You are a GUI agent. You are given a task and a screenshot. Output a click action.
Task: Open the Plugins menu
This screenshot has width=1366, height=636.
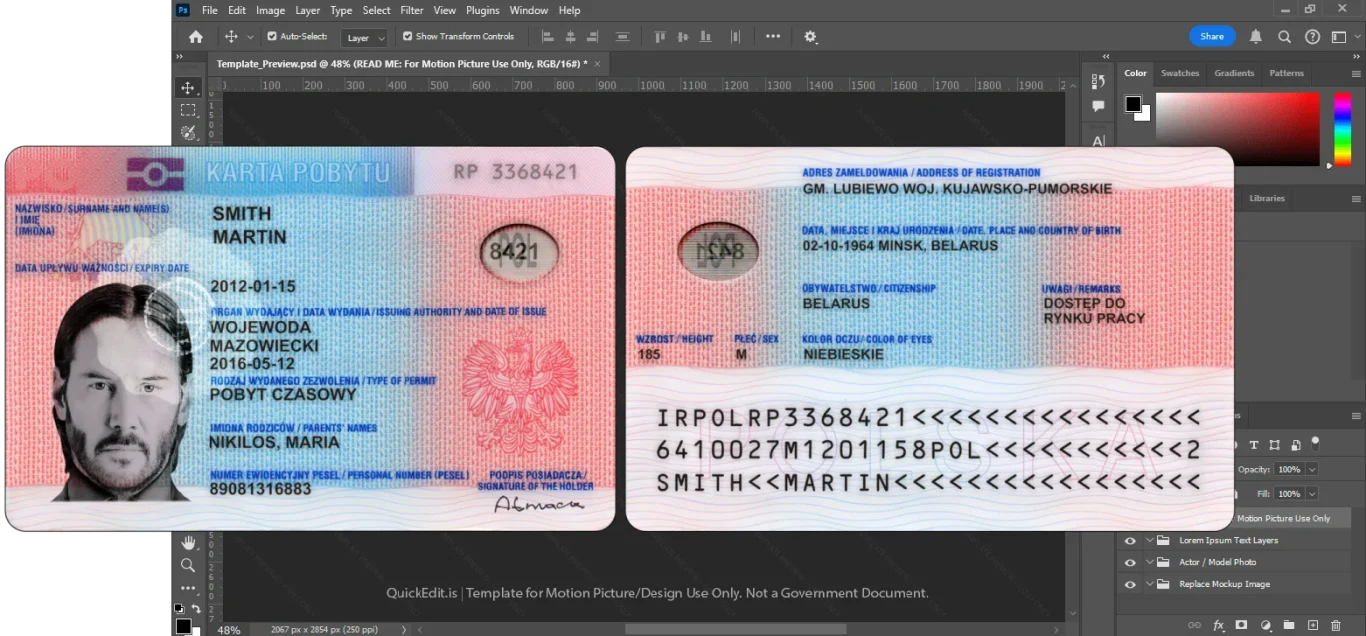click(x=483, y=10)
